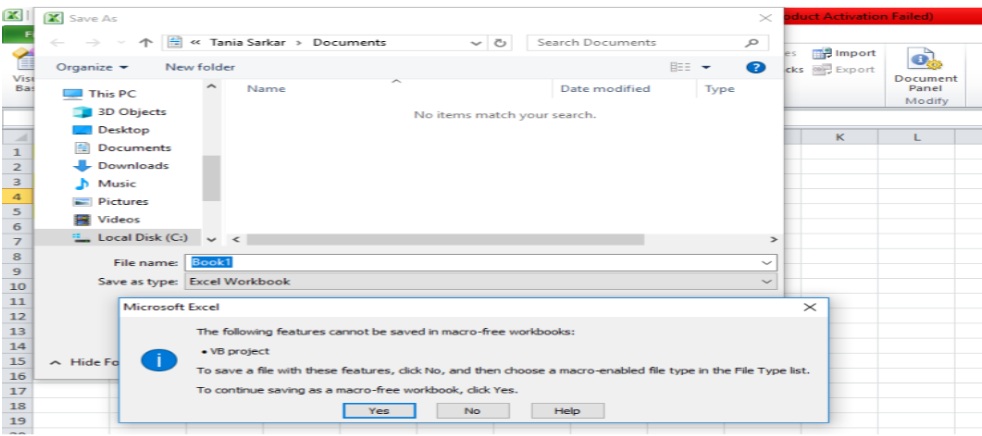Click the Refresh icon beside address bar

click(500, 43)
